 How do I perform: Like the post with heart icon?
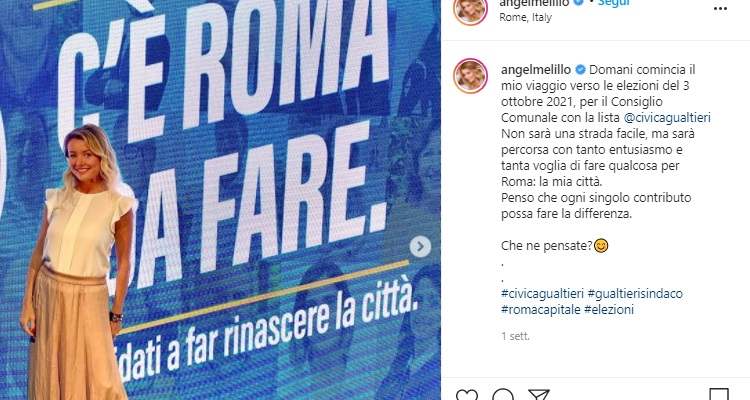click(x=466, y=395)
